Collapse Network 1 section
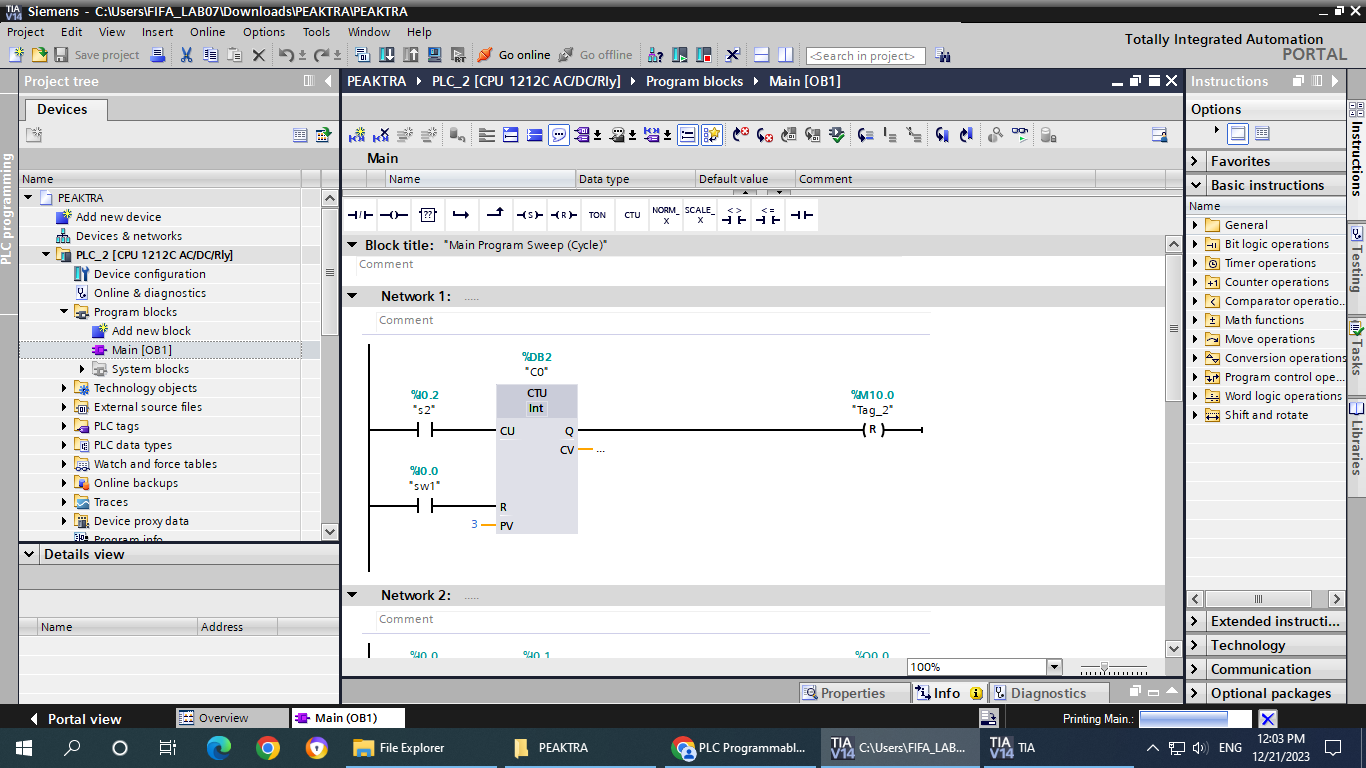This screenshot has height=768, width=1366. pos(352,296)
